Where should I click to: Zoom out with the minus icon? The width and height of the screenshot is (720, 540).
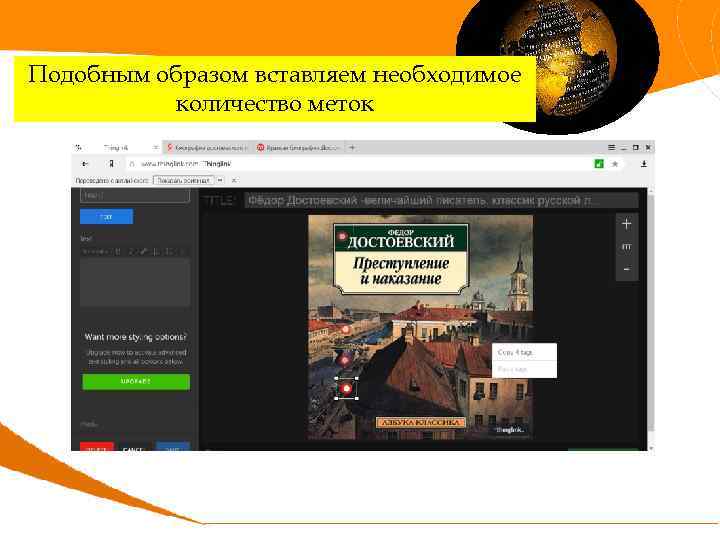click(x=626, y=269)
